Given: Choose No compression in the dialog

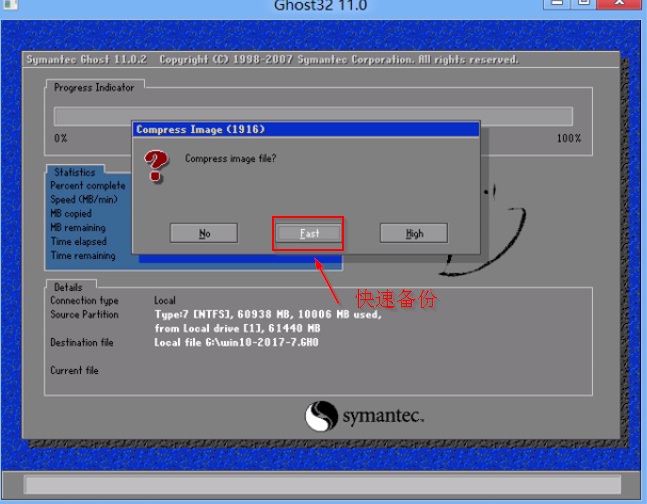Looking at the screenshot, I should (204, 233).
